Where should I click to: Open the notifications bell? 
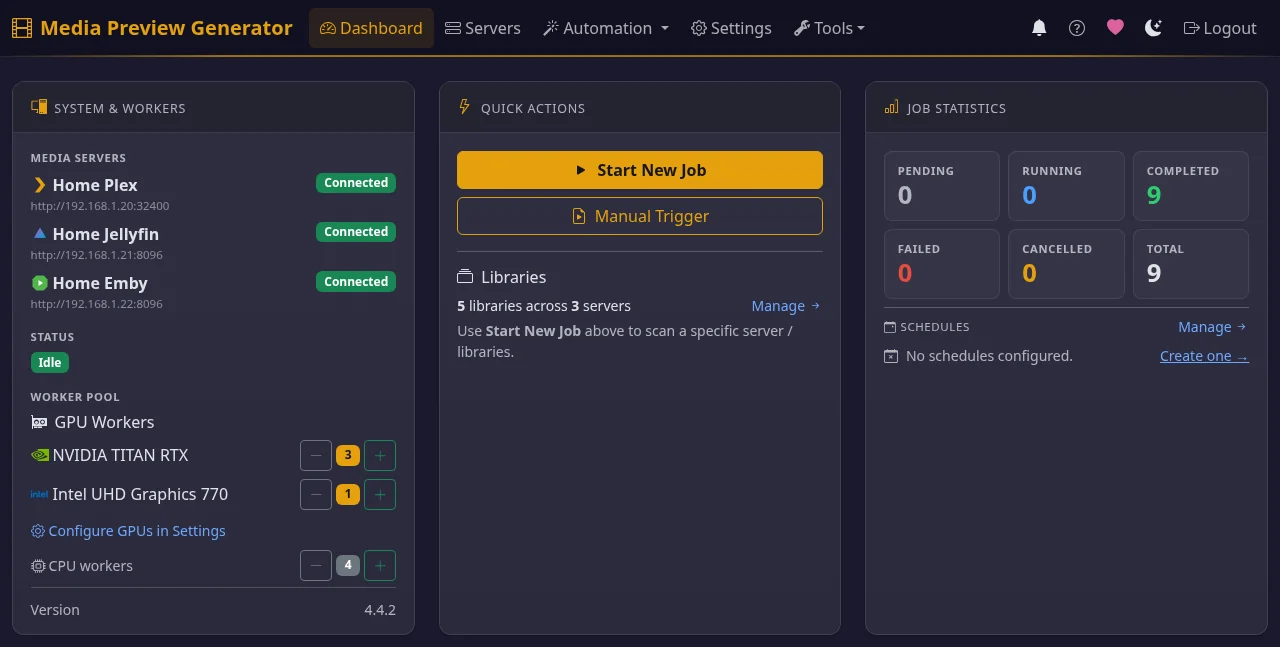click(x=1039, y=28)
